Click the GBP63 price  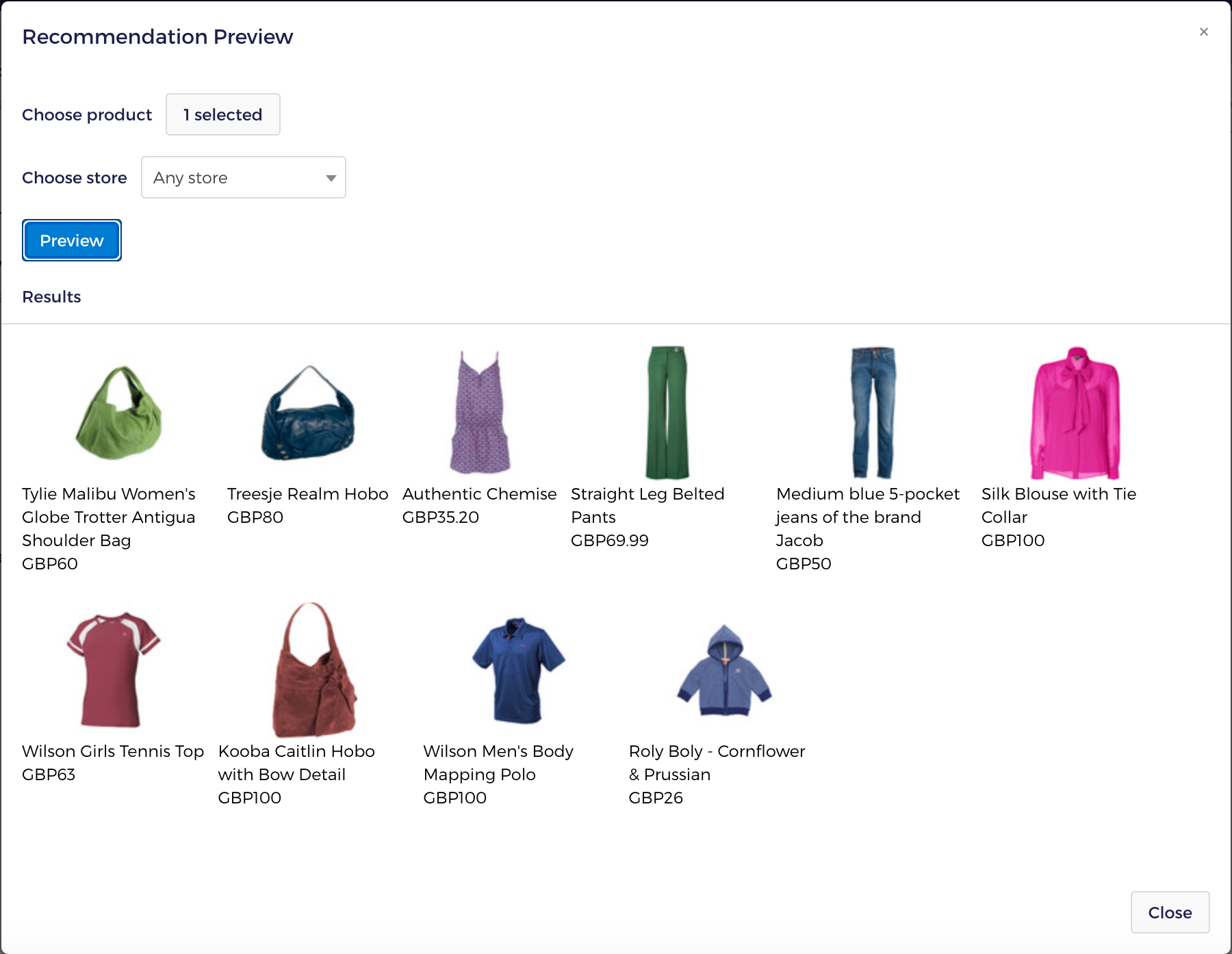pos(49,774)
